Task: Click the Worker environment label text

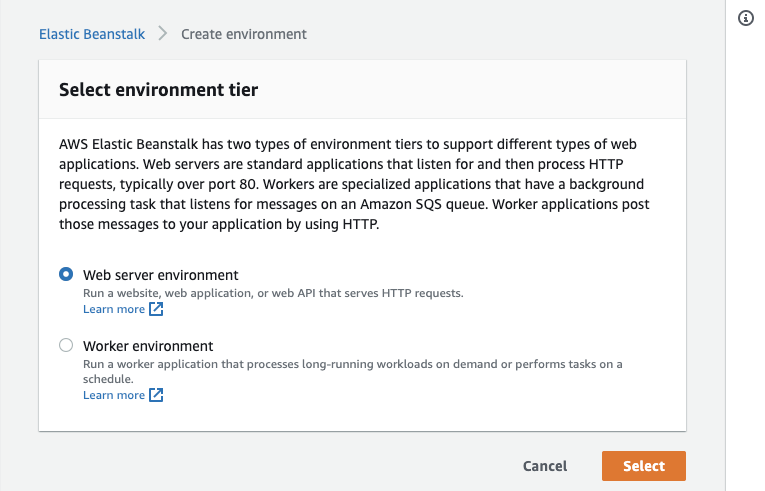Action: point(148,346)
